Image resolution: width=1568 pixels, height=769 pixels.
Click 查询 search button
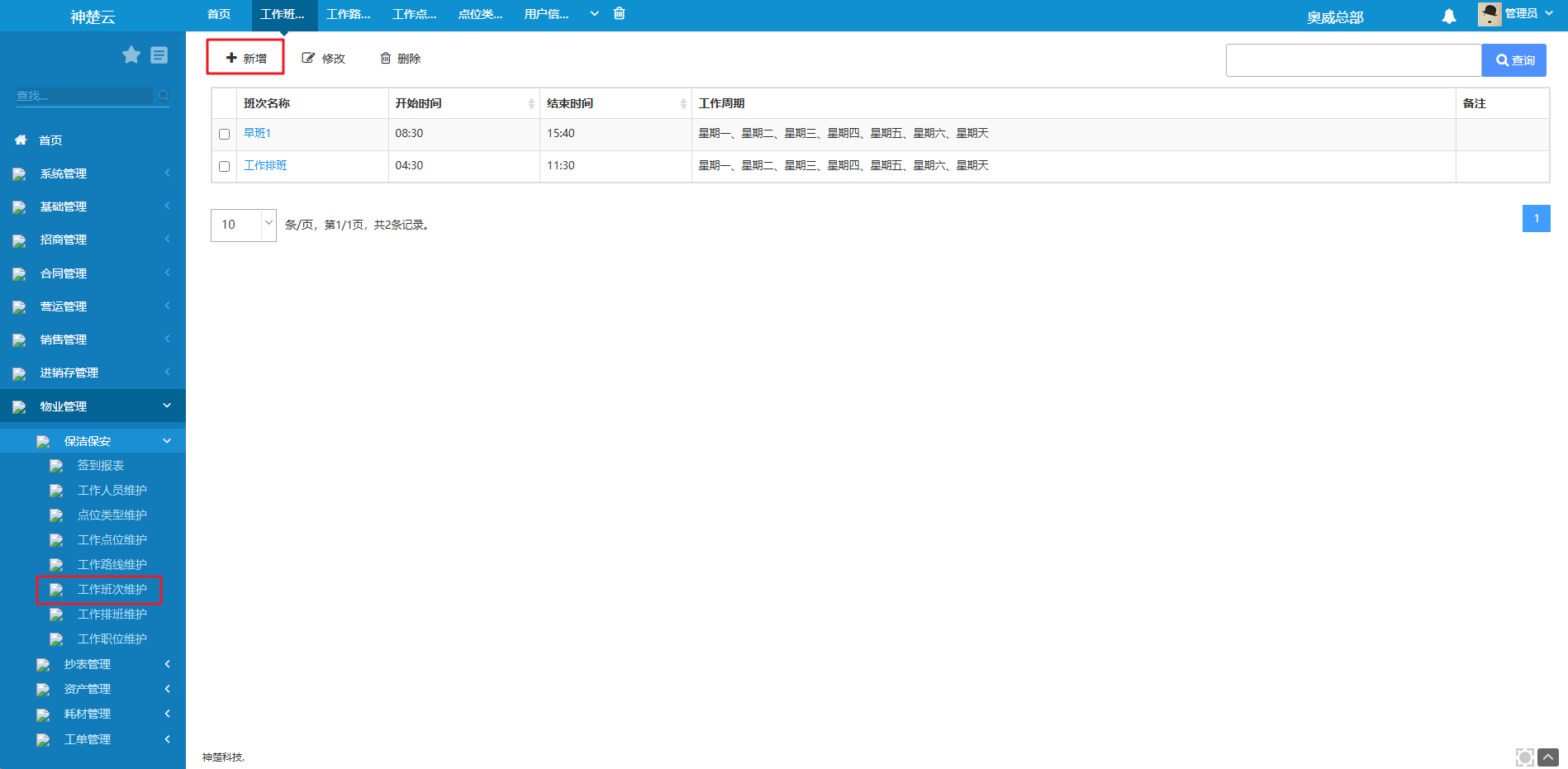[x=1514, y=60]
